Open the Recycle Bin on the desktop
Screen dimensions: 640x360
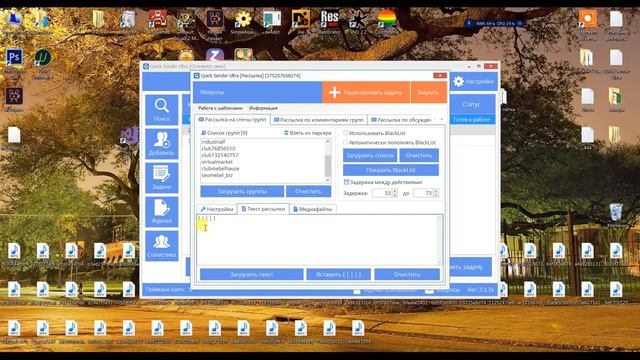pos(616,213)
